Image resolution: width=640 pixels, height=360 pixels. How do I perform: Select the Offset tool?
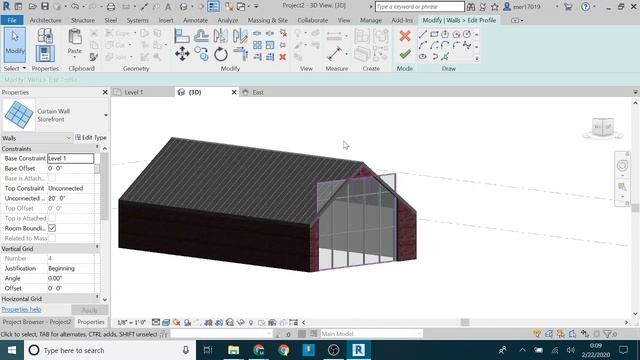(x=201, y=36)
